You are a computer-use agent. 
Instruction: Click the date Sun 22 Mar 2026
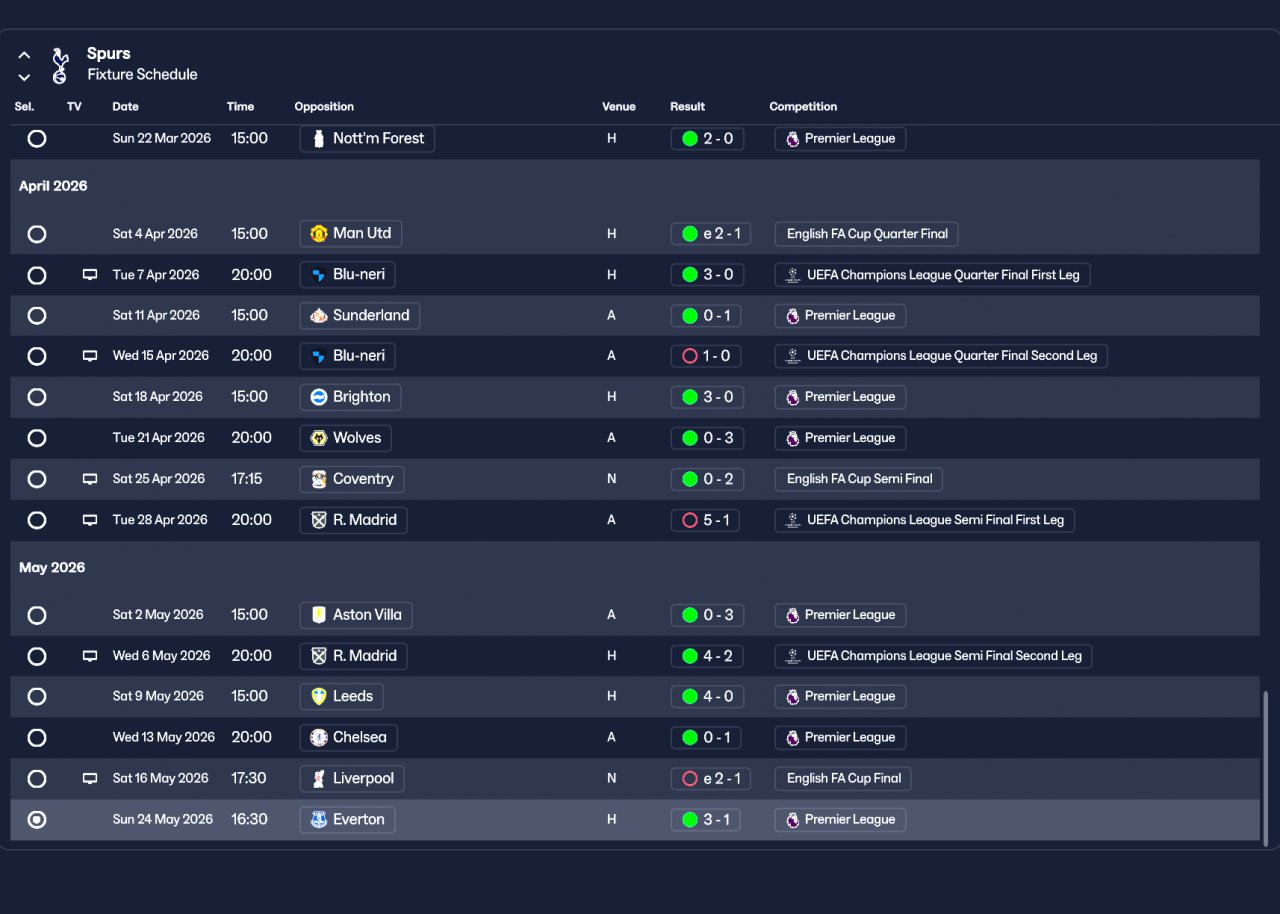(x=162, y=139)
